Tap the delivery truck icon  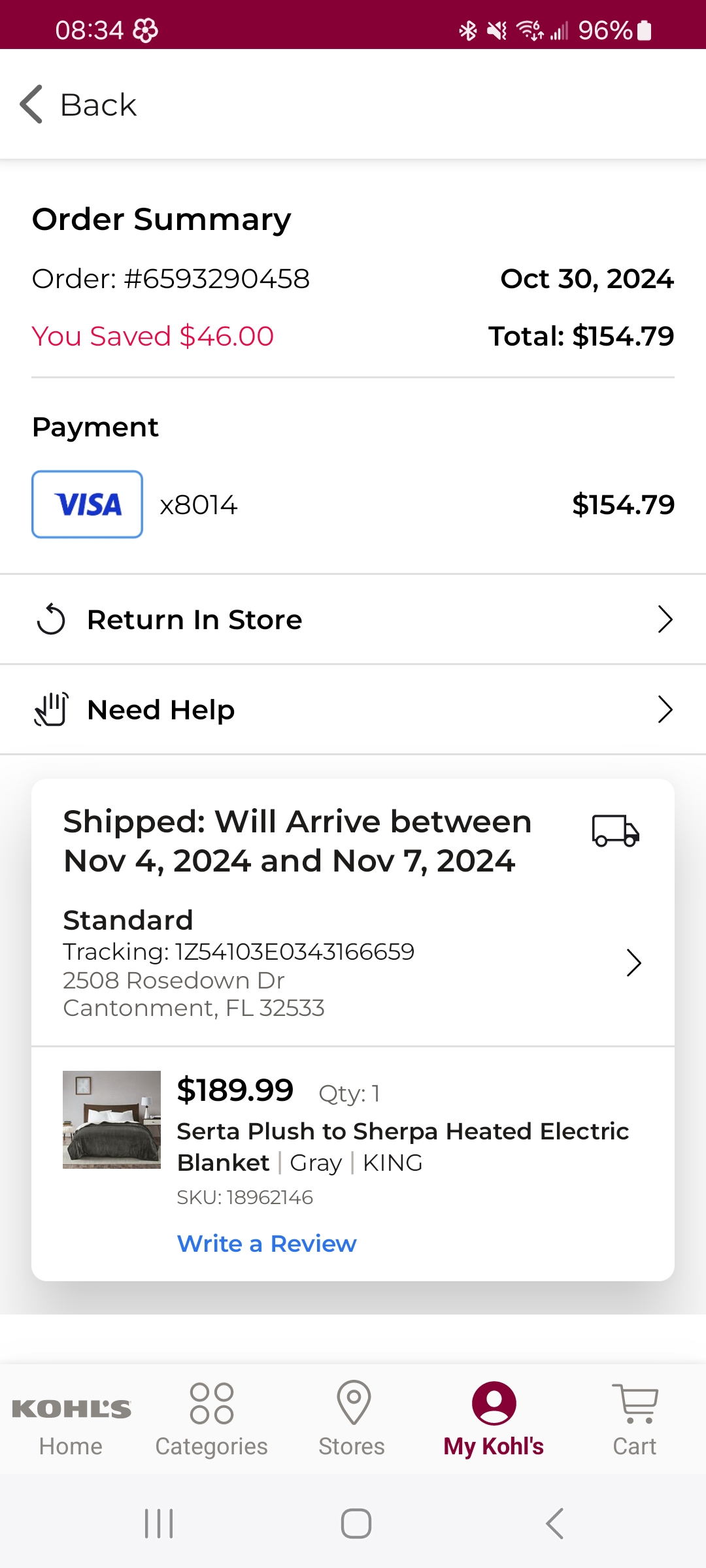(x=615, y=830)
